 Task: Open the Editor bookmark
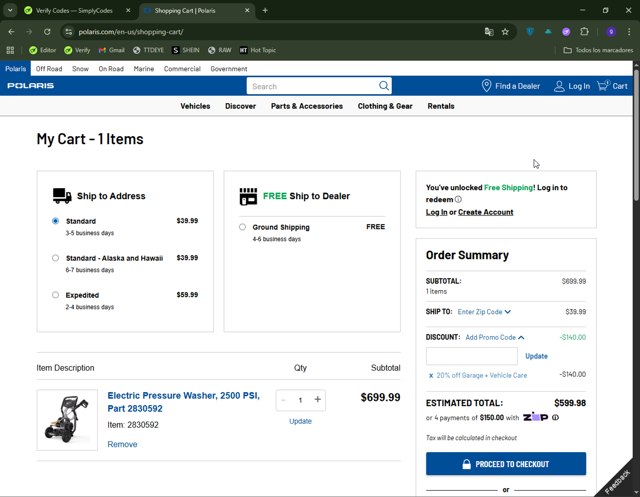42,50
